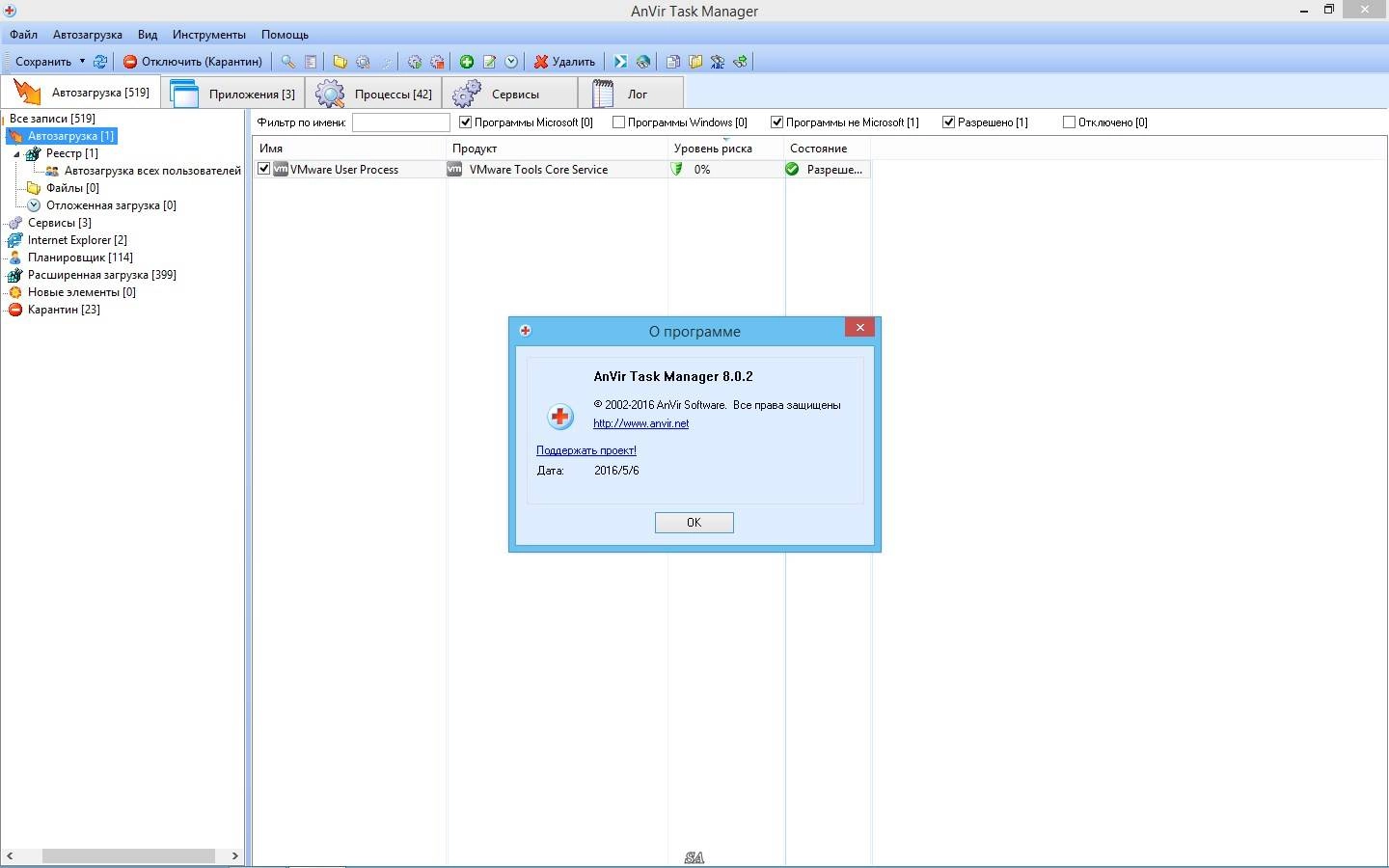
Task: Open the http://www.anvir.net link
Action: (x=641, y=423)
